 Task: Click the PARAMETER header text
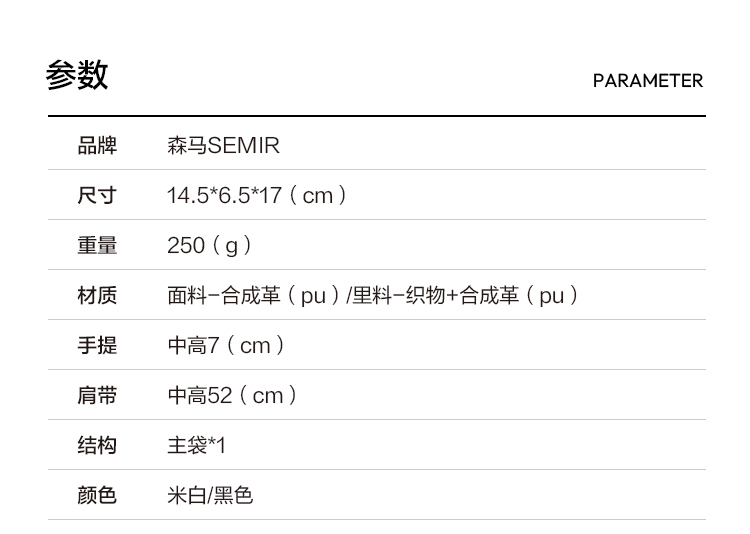click(x=647, y=81)
